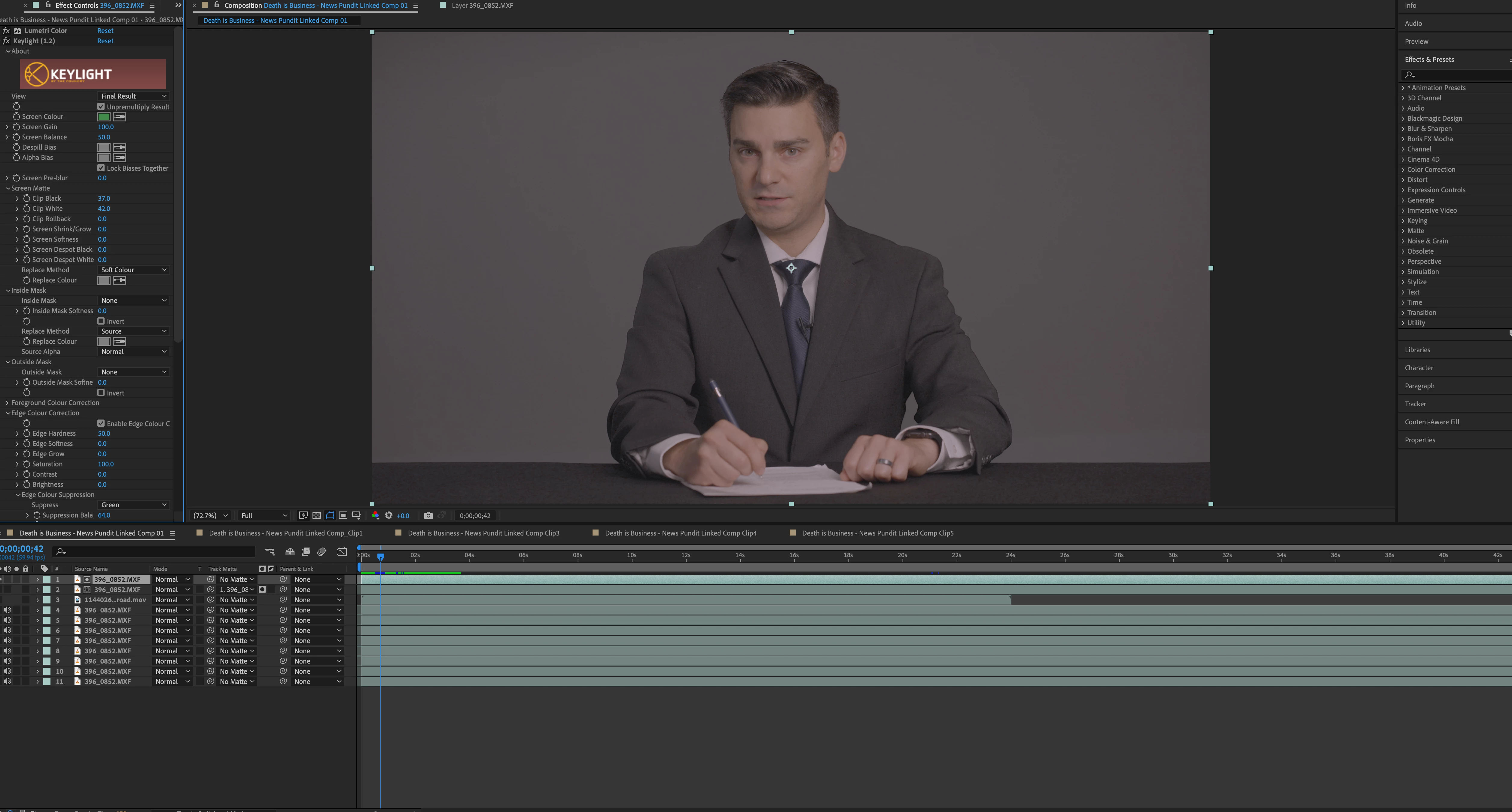
Task: Click the Screen Colour eyedropper
Action: click(x=119, y=117)
